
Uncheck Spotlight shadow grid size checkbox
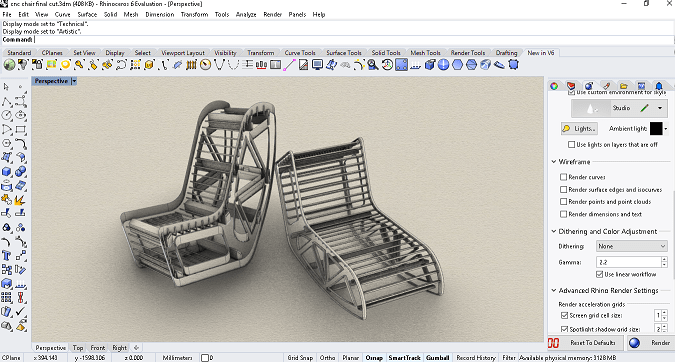click(564, 329)
